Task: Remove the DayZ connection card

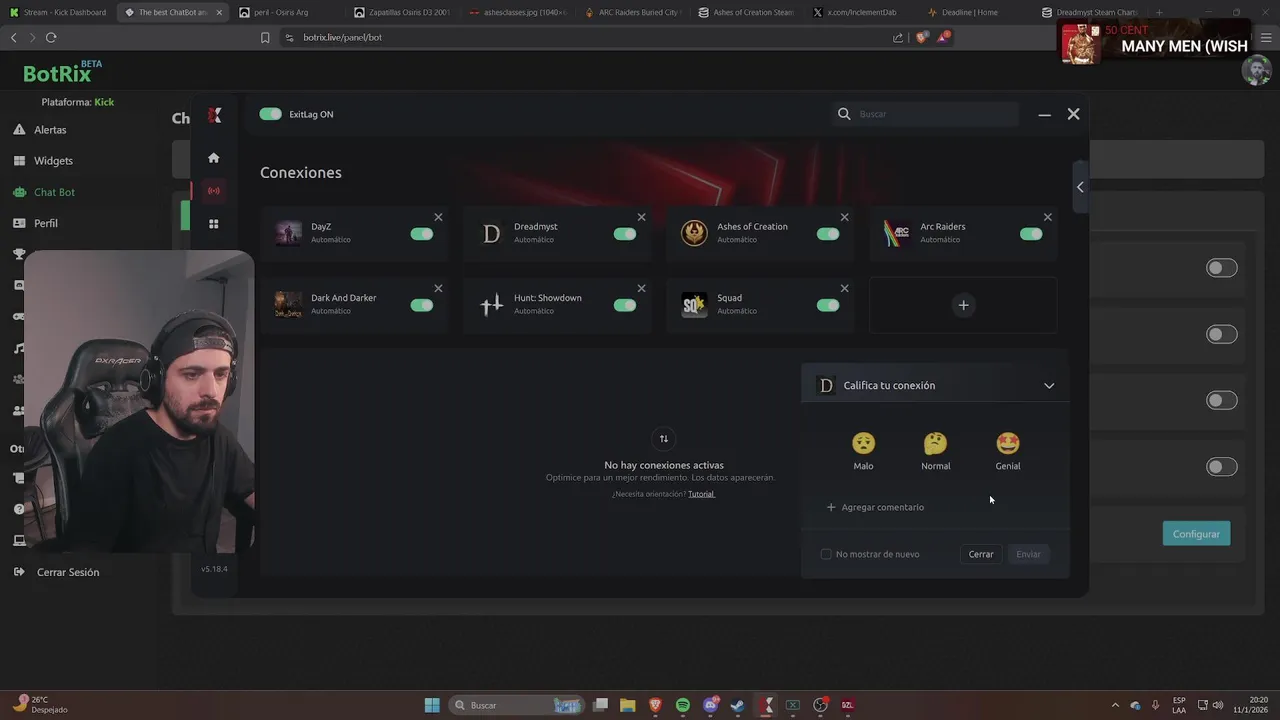Action: click(x=438, y=217)
